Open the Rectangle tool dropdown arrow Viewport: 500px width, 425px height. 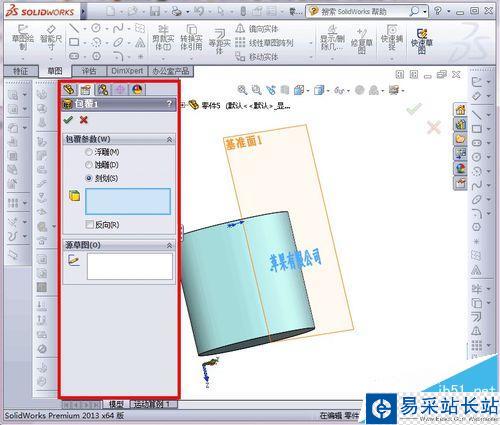85,43
